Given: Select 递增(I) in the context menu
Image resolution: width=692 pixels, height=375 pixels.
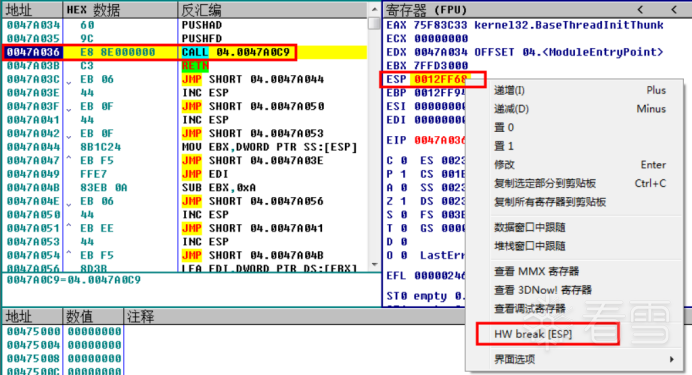Looking at the screenshot, I should [x=509, y=90].
